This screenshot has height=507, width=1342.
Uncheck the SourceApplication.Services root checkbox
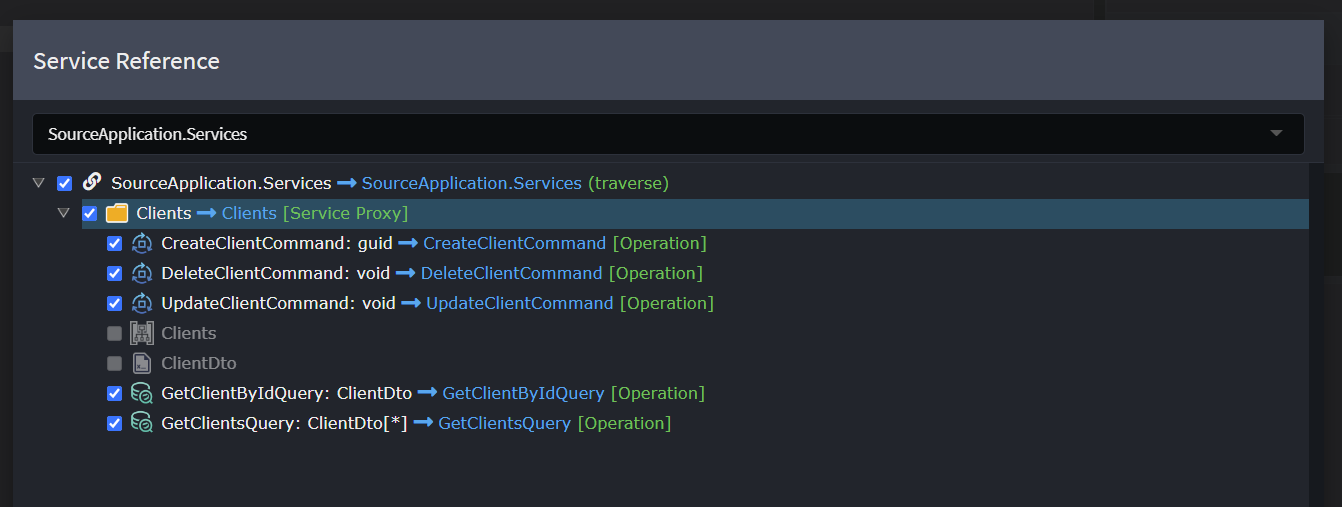click(x=65, y=183)
